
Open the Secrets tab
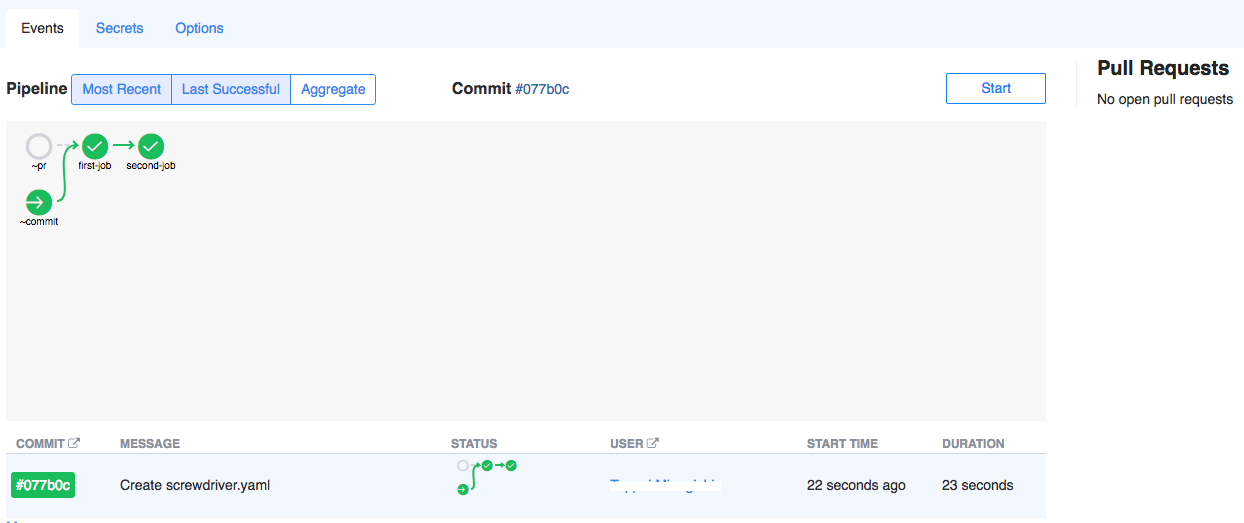[x=120, y=28]
